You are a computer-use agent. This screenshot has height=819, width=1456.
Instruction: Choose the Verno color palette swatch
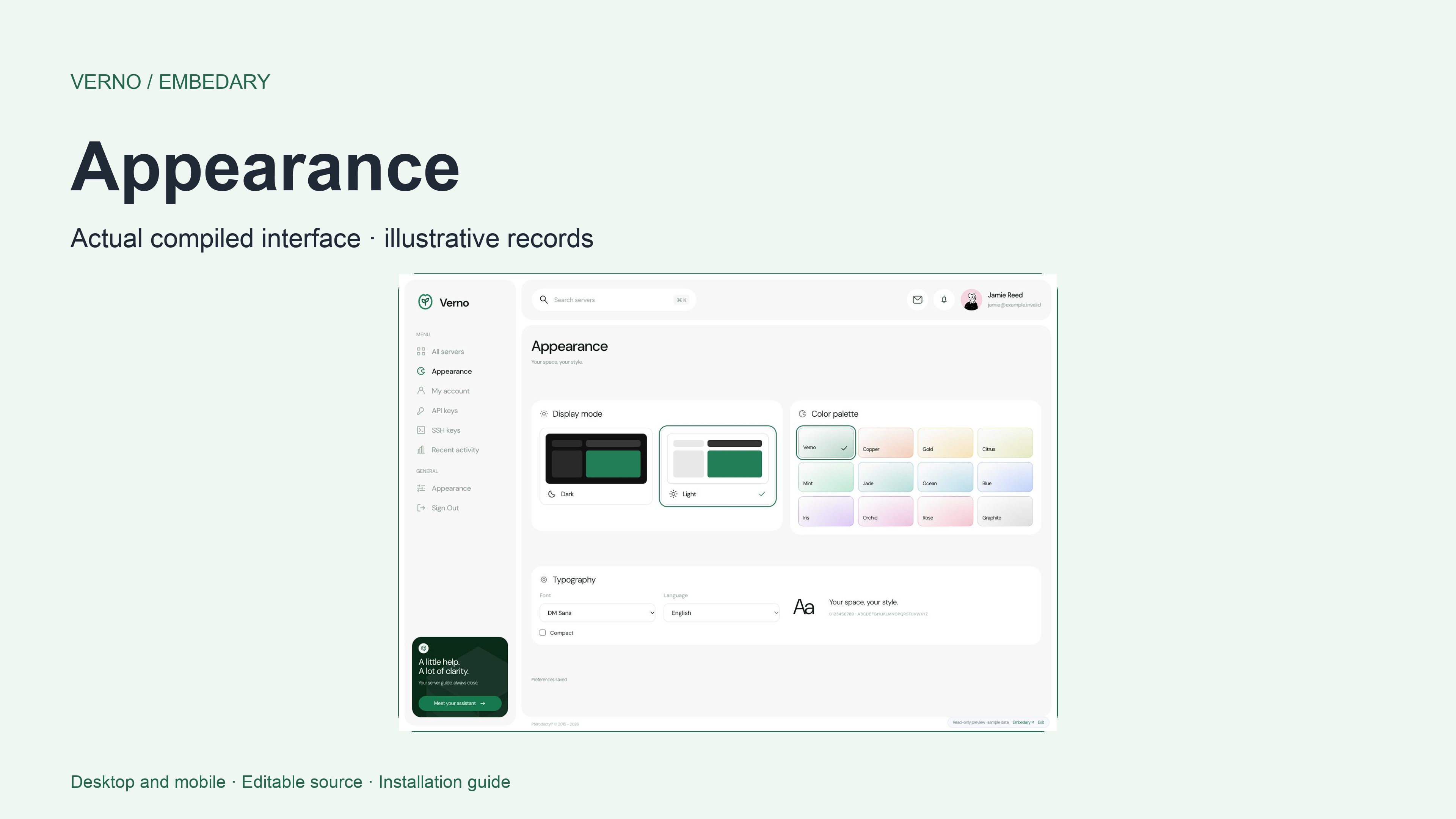tap(826, 442)
